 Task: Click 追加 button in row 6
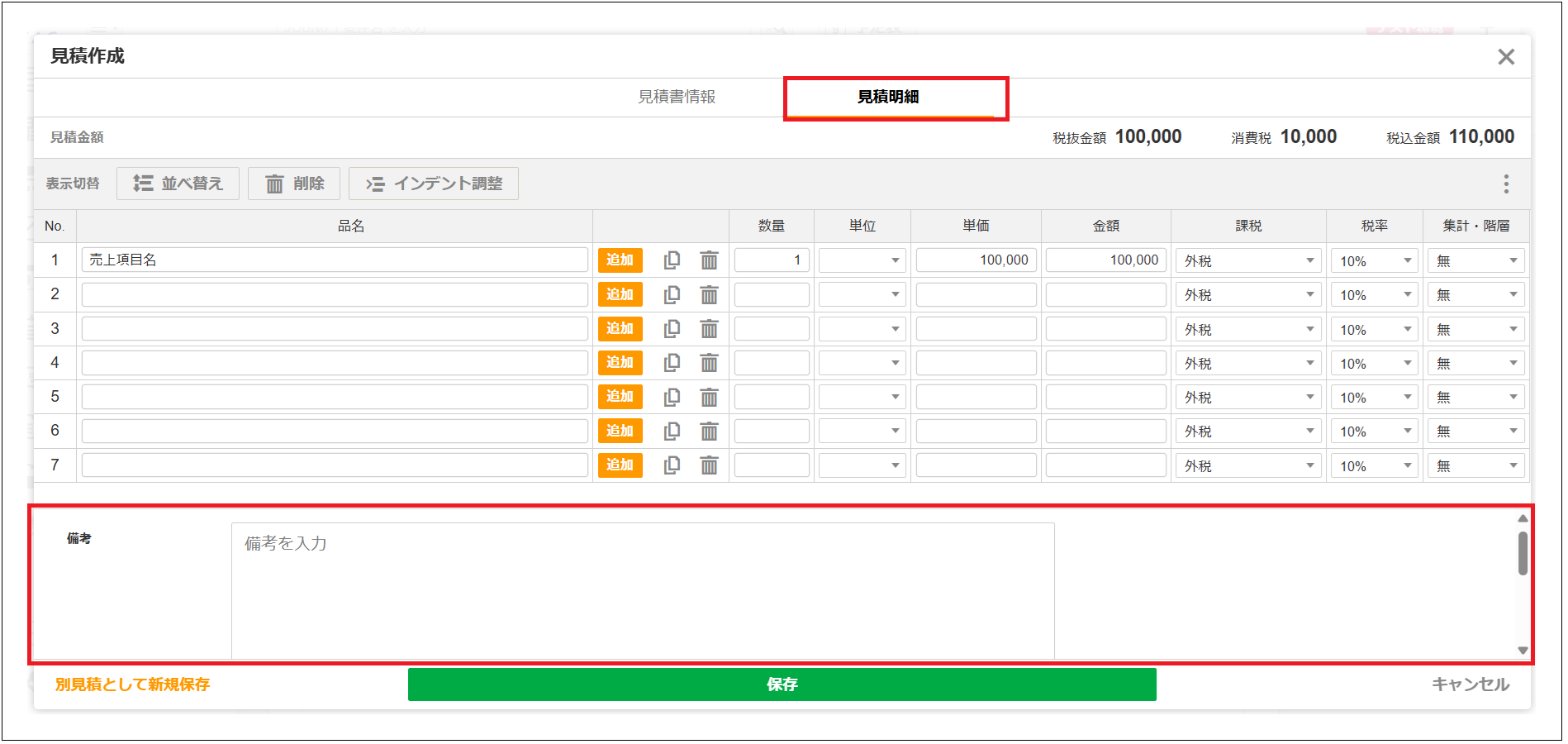pos(620,431)
